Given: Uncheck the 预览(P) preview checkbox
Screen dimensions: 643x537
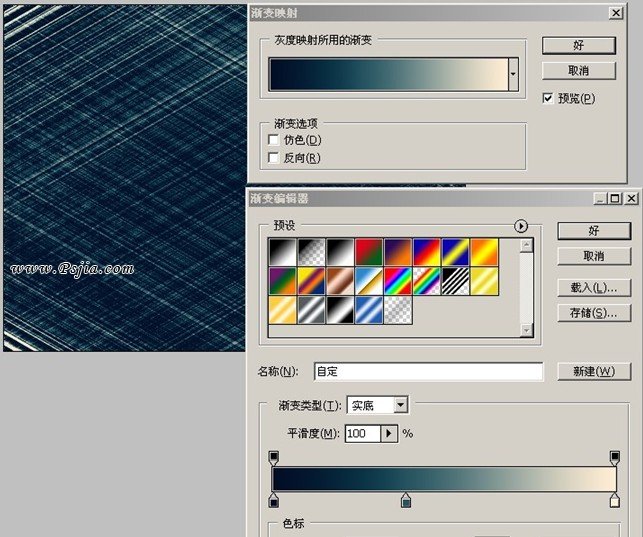Looking at the screenshot, I should pyautogui.click(x=548, y=98).
